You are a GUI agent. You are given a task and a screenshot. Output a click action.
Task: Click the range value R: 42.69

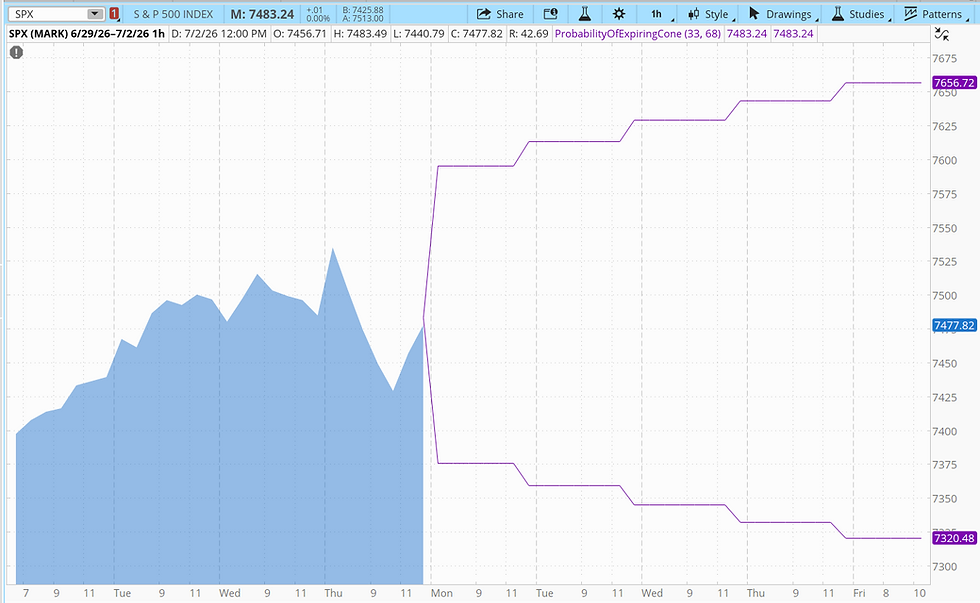(529, 34)
